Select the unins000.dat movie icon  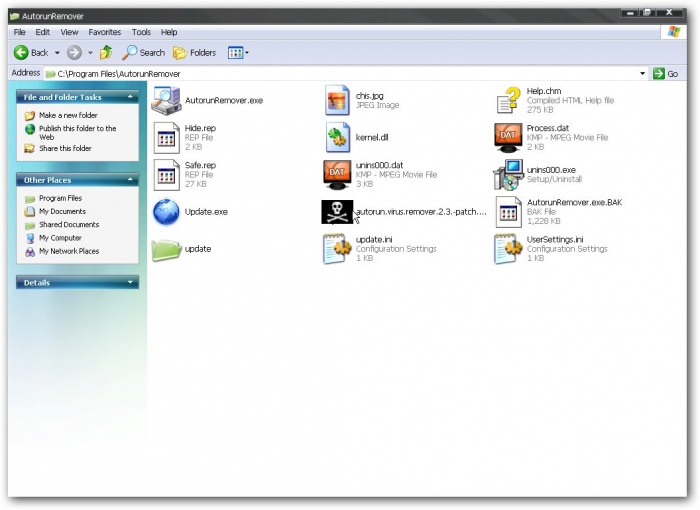337,175
